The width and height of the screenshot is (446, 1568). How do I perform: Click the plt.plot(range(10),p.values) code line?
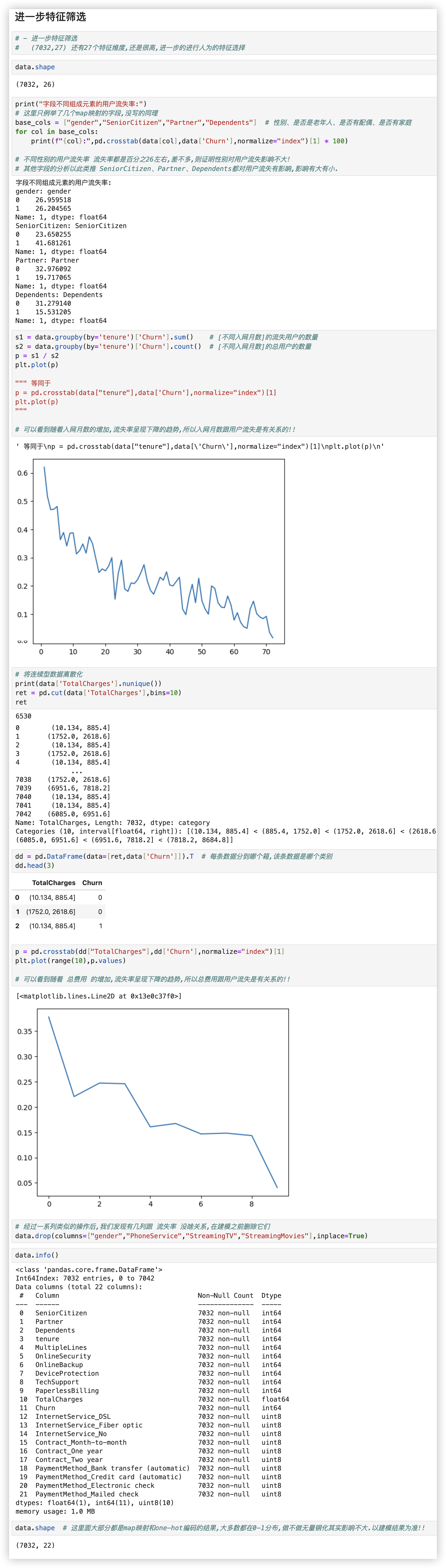tap(71, 960)
